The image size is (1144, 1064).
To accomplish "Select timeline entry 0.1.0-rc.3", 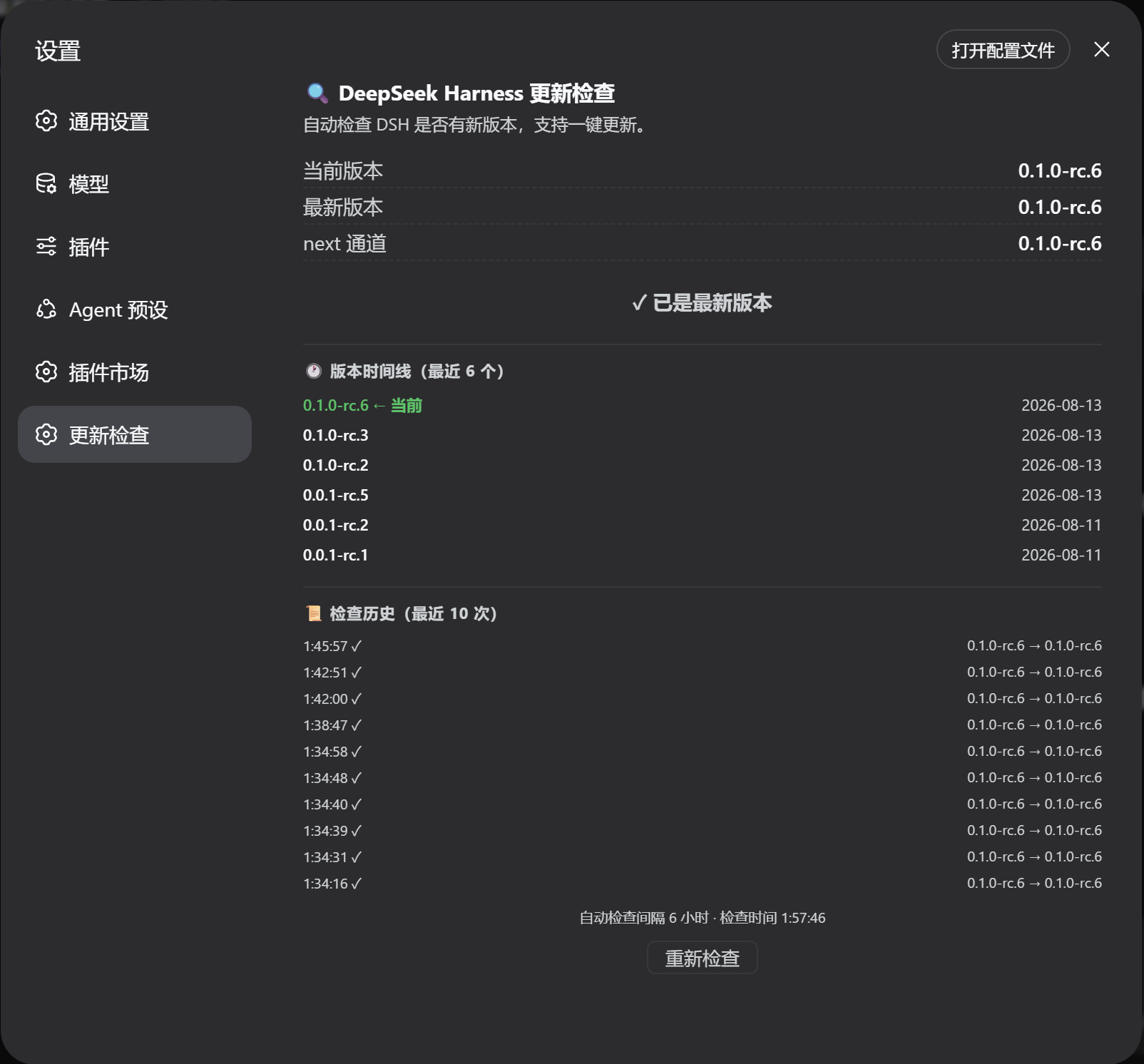I will coord(336,435).
